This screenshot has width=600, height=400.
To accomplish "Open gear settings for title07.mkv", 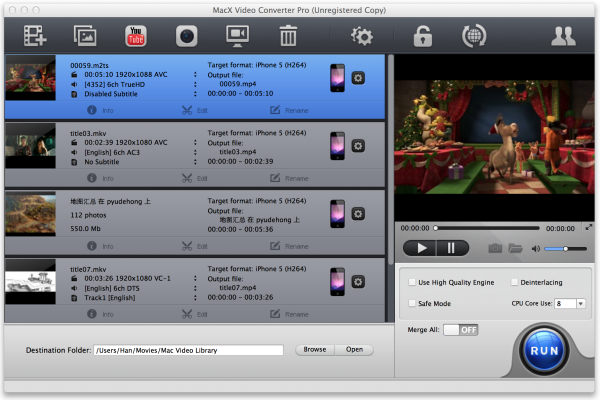I will [358, 282].
